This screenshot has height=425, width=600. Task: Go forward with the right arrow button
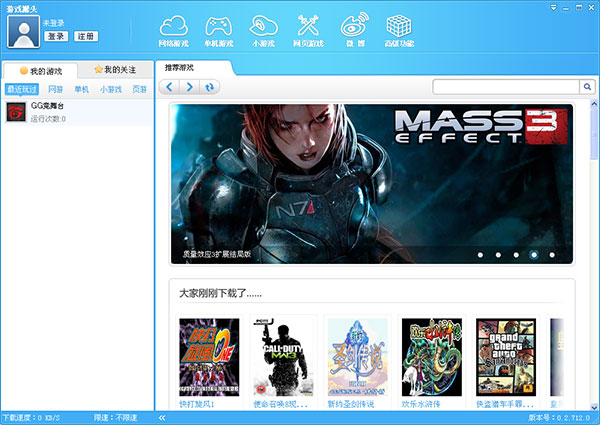point(189,87)
